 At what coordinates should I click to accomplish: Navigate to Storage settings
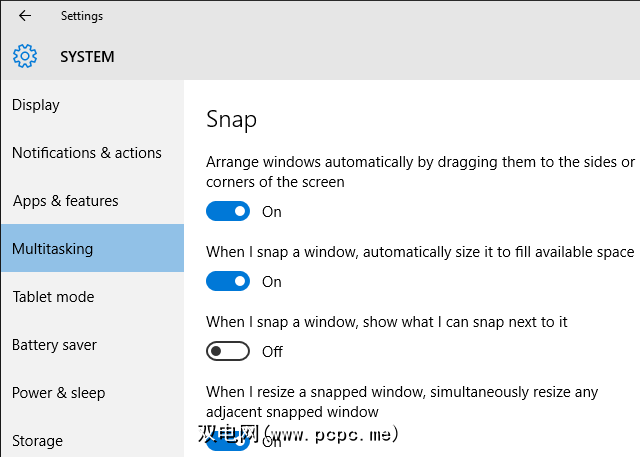click(x=38, y=440)
